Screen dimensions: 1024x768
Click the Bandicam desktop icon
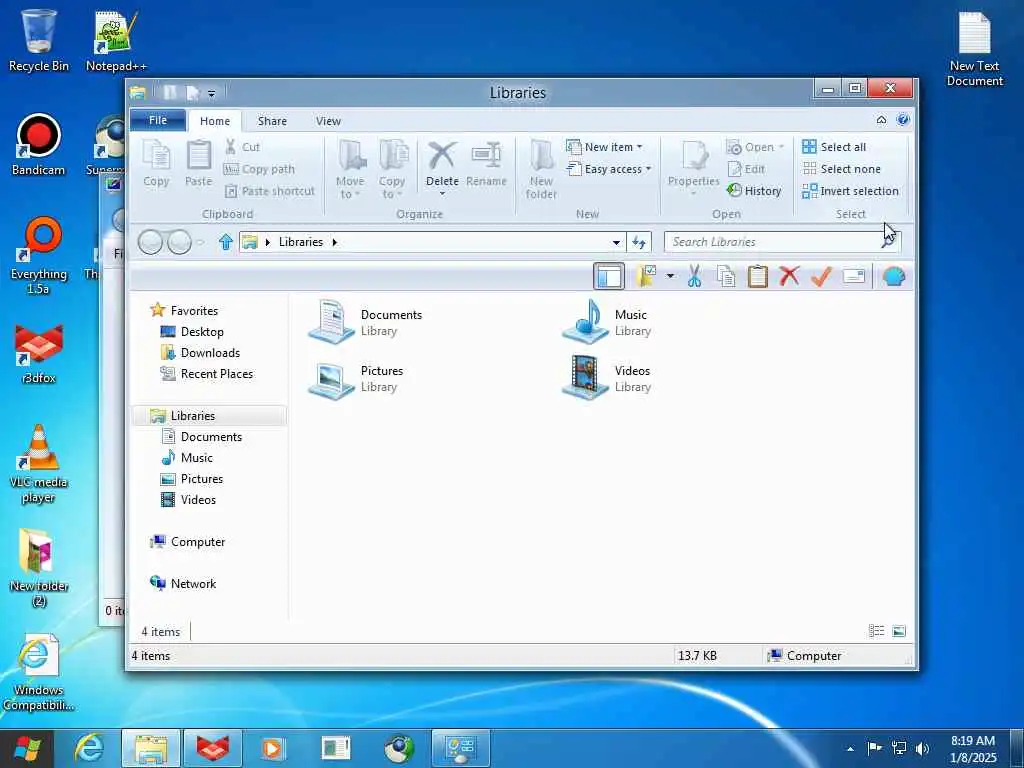(x=39, y=145)
